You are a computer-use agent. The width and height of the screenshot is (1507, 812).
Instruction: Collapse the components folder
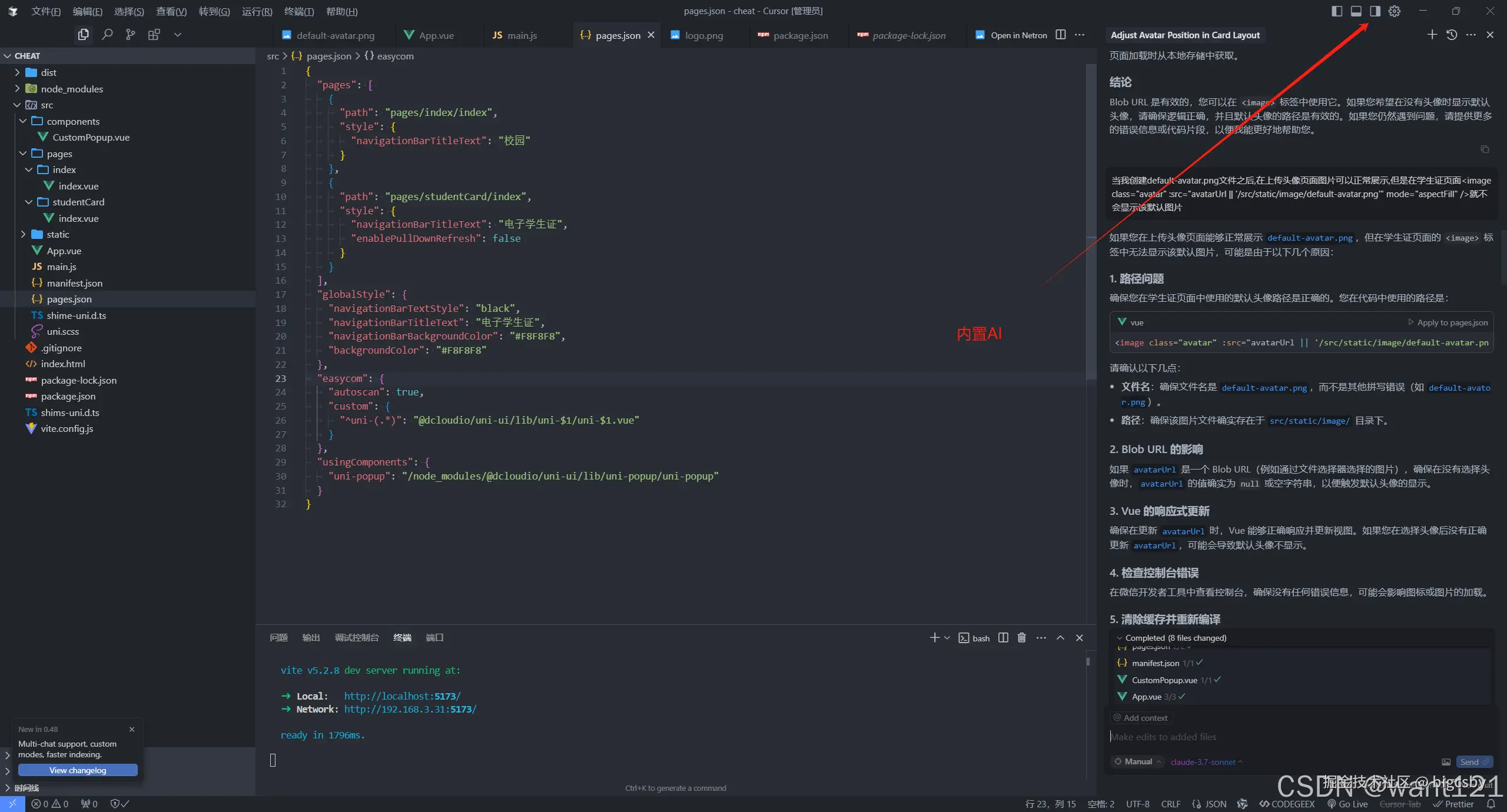click(72, 121)
